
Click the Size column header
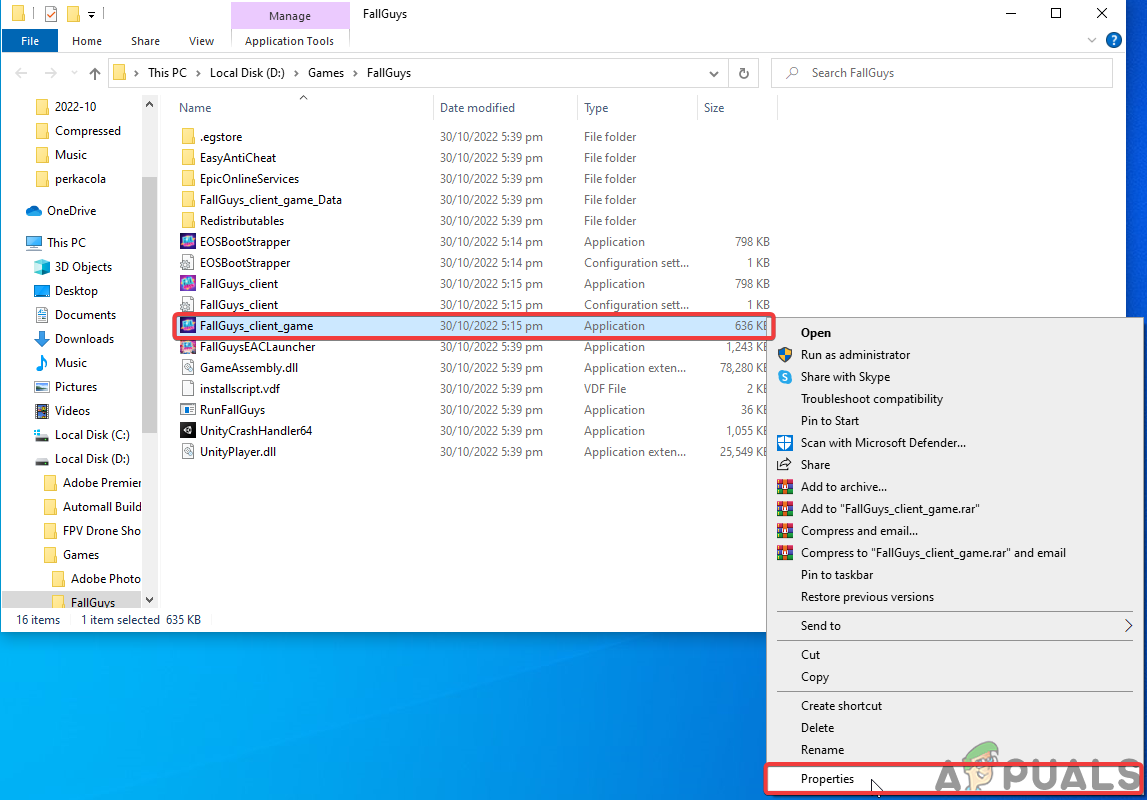[x=714, y=108]
